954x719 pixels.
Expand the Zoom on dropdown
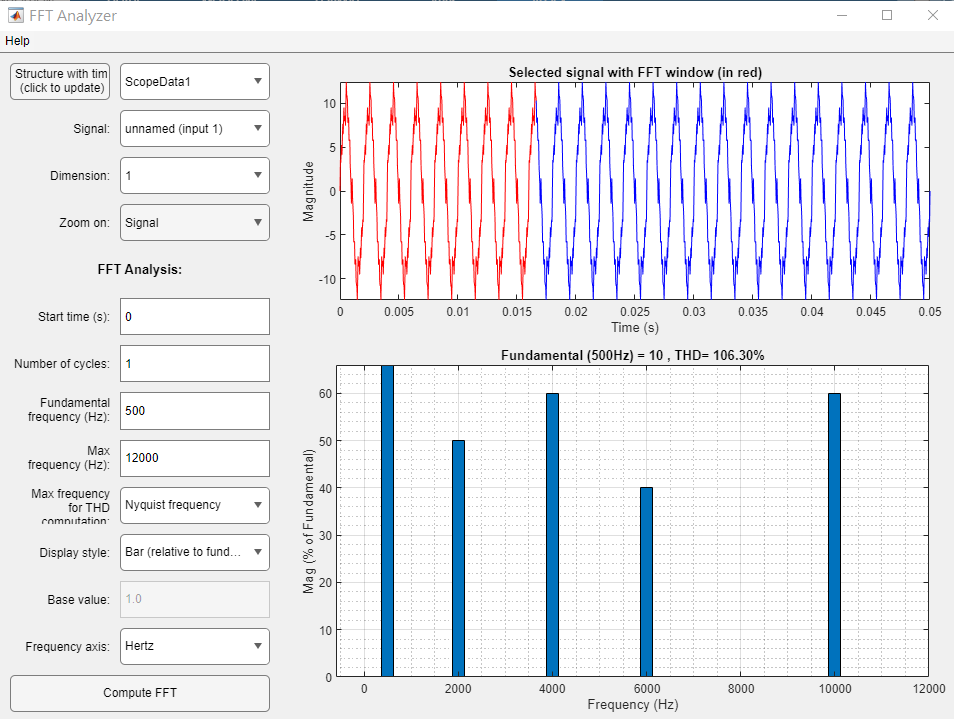[195, 223]
